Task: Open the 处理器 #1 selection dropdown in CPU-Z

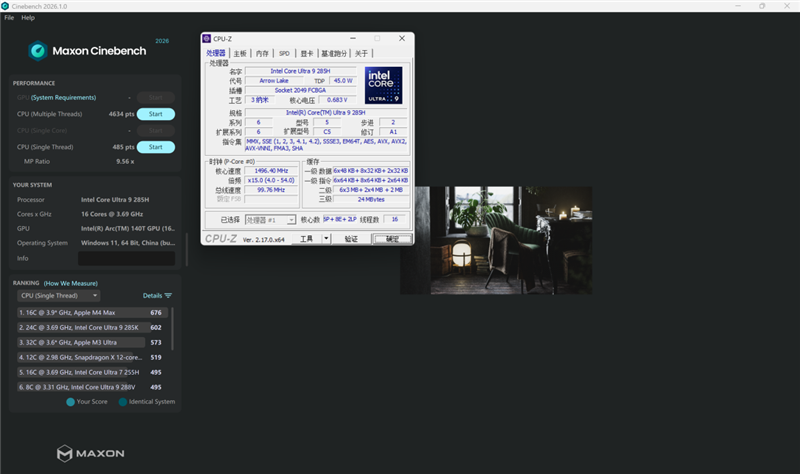Action: tap(270, 220)
